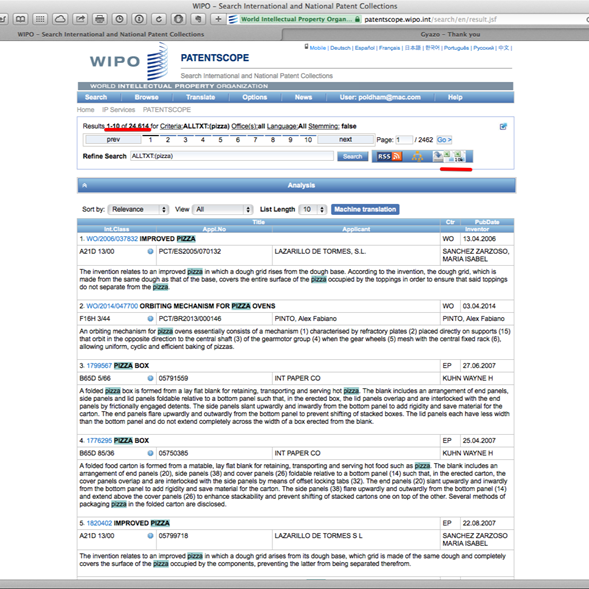Screen dimensions: 589x589
Task: Click blue circle icon in B65D 85/36 row
Action: (x=150, y=453)
